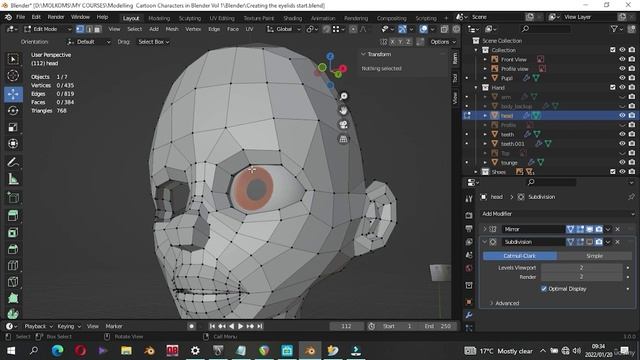Open the Select Box drag dropdown
640x360 pixels.
153,42
